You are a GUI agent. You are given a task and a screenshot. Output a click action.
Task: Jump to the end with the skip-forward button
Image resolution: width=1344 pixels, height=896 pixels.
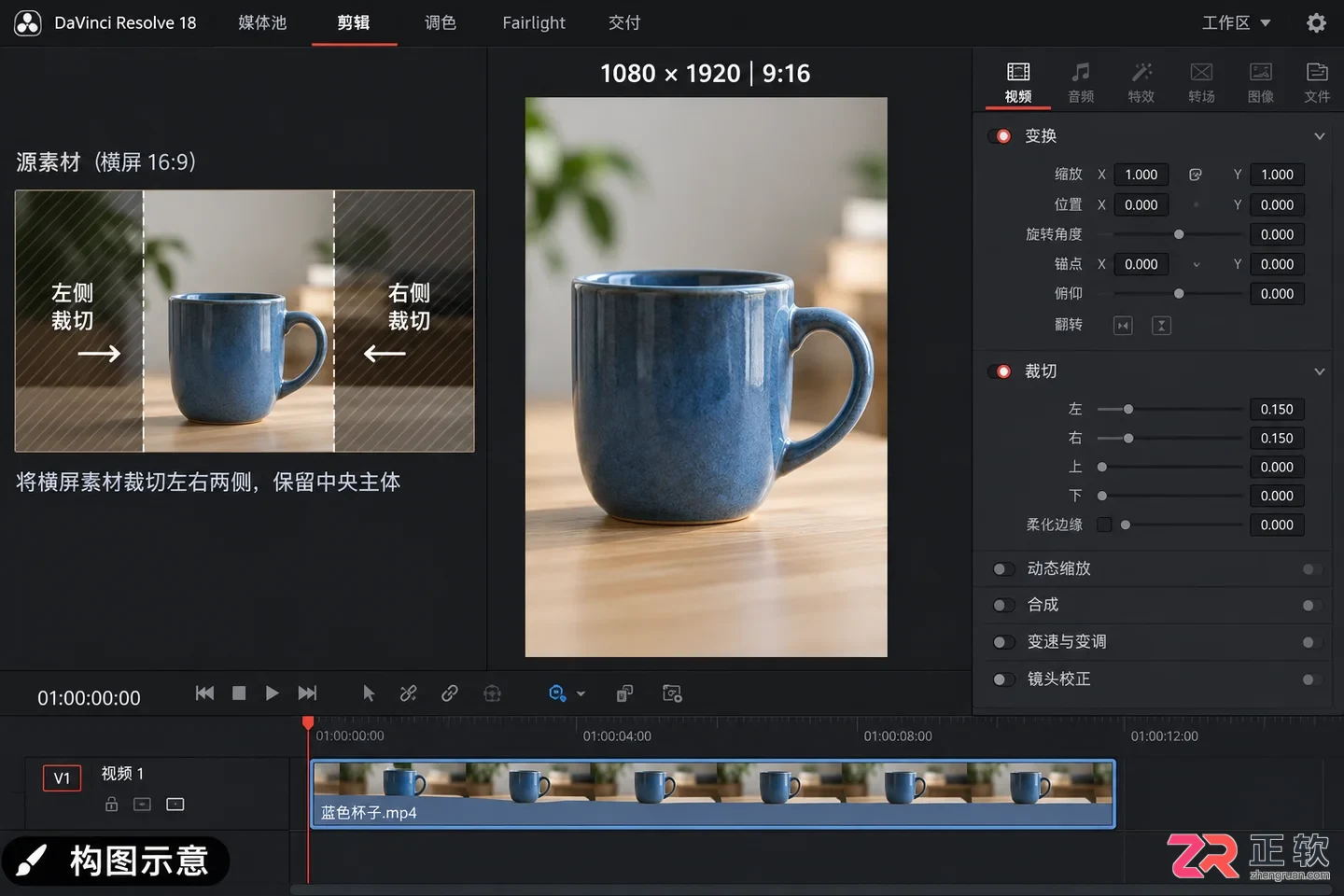click(307, 693)
